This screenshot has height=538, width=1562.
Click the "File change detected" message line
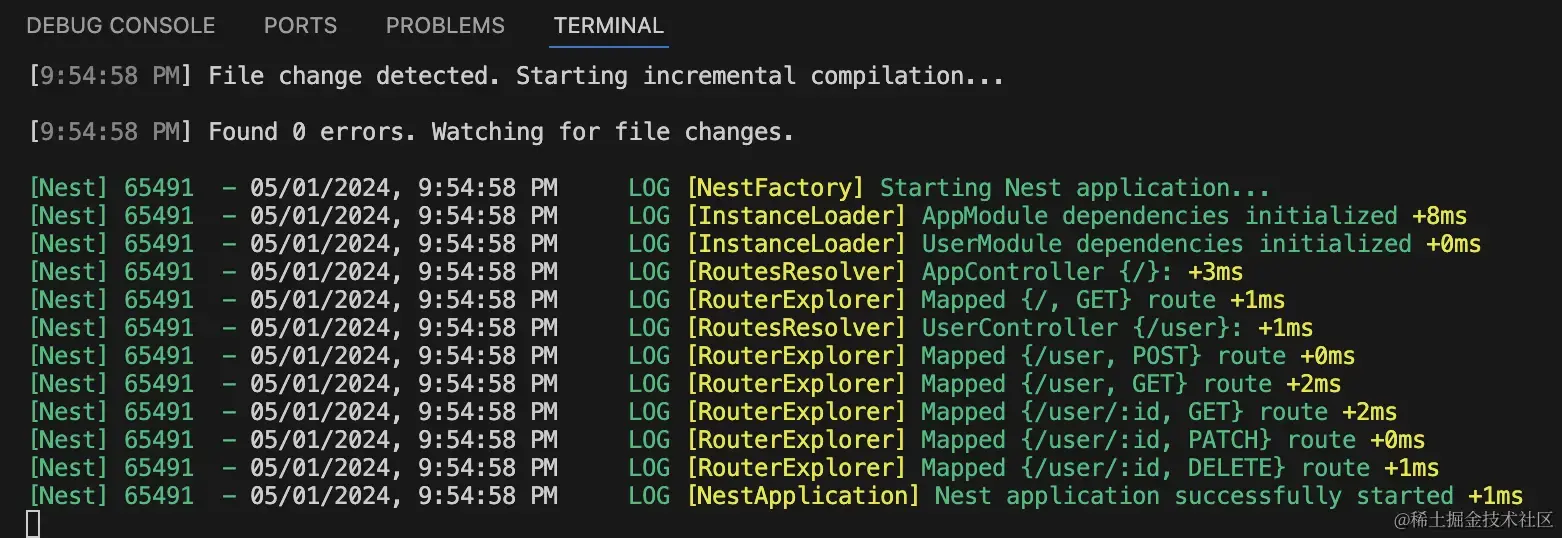tap(605, 76)
